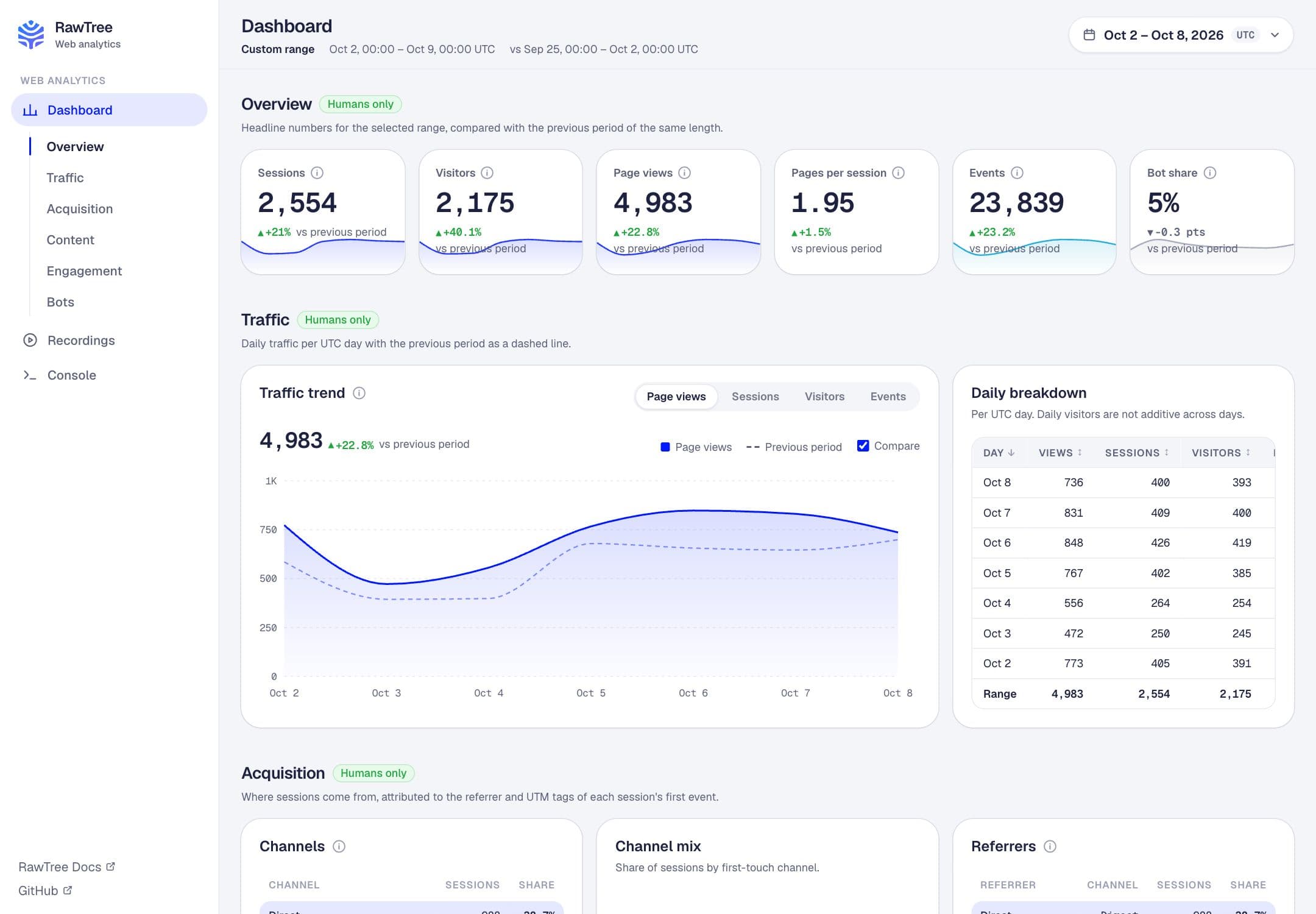Click the Channels info icon
This screenshot has width=1316, height=914.
coord(339,846)
